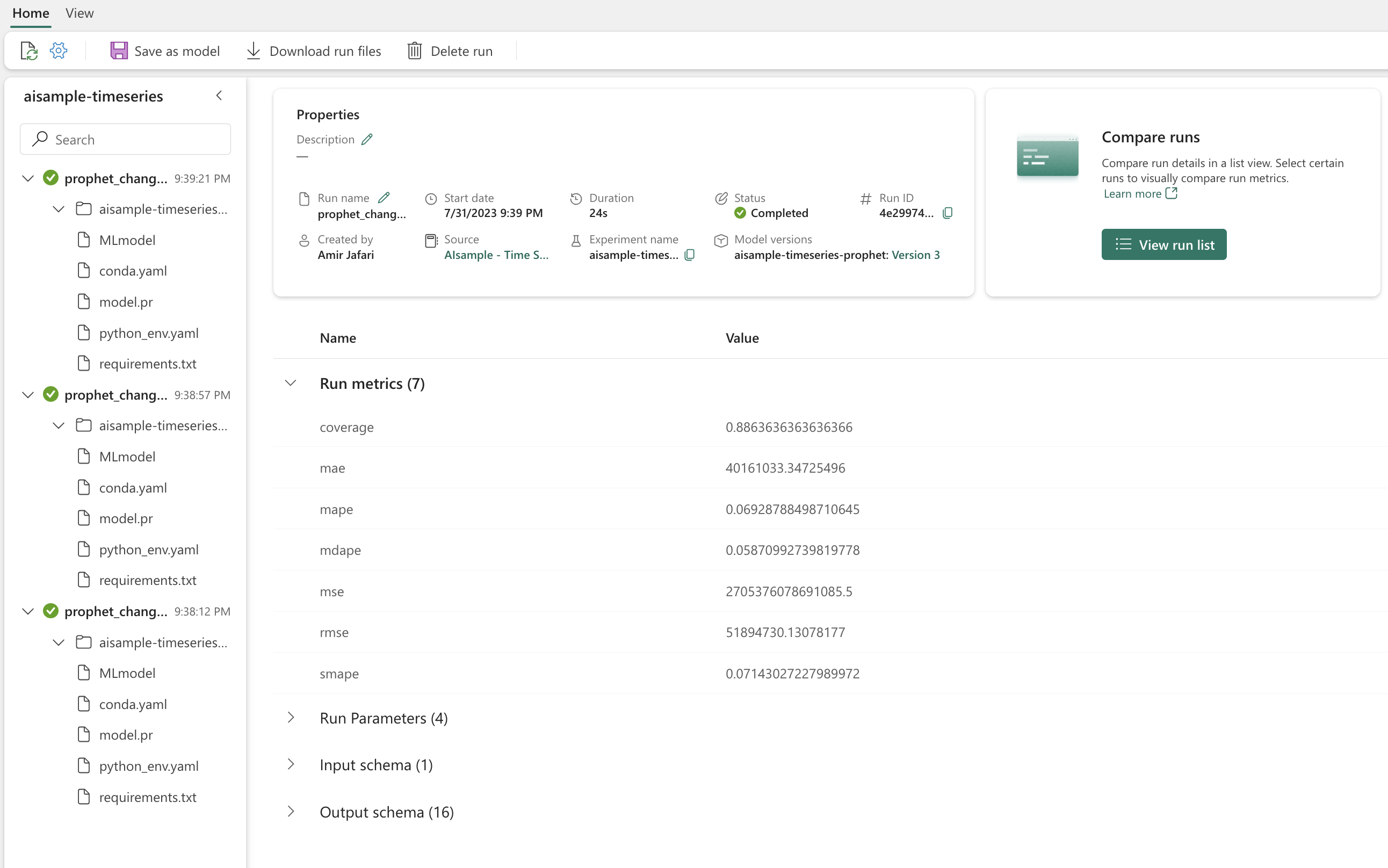Click the Version 3 model link

pyautogui.click(x=915, y=254)
